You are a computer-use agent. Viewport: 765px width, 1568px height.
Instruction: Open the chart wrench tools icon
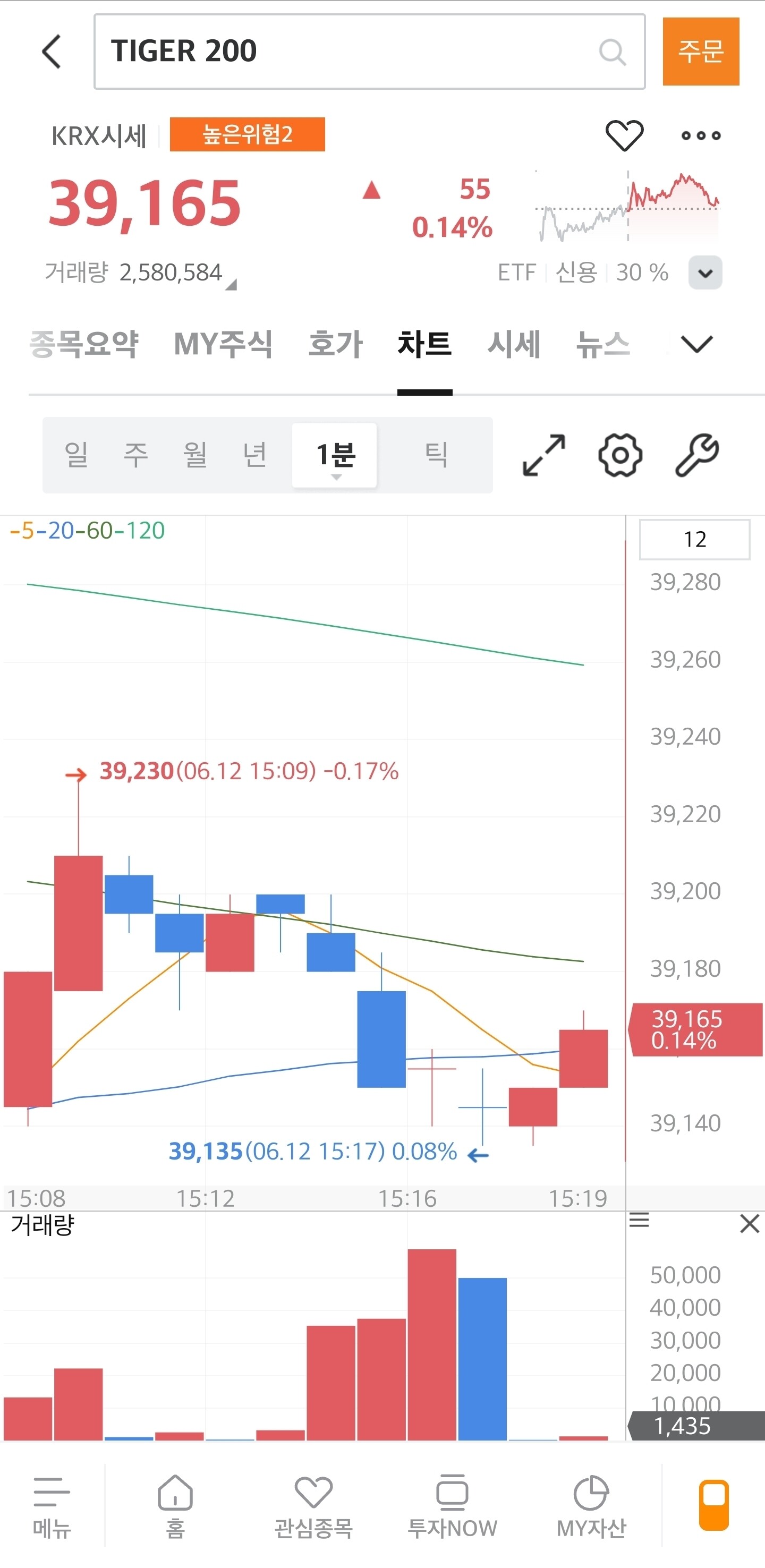698,455
